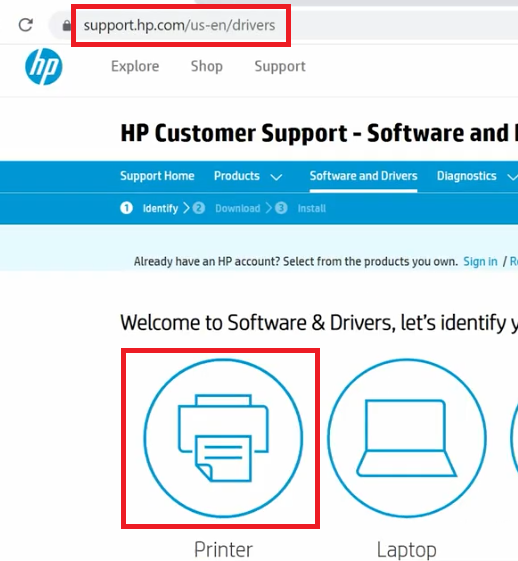518x561 pixels.
Task: Click the HP Customer Support page heading
Action: click(319, 133)
